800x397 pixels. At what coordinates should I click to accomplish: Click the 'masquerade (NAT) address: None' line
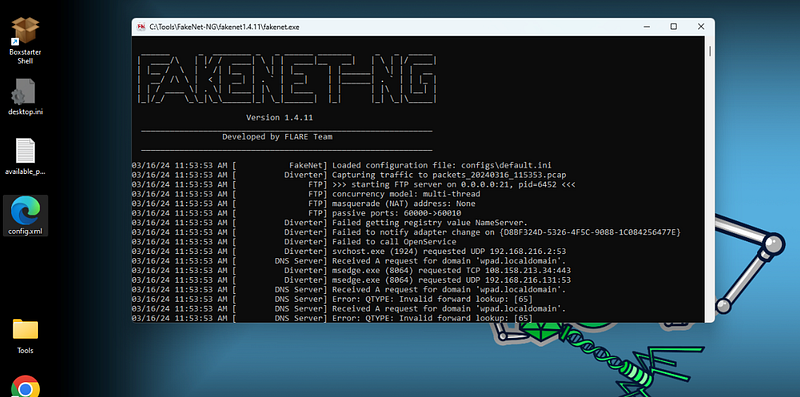[x=304, y=204]
